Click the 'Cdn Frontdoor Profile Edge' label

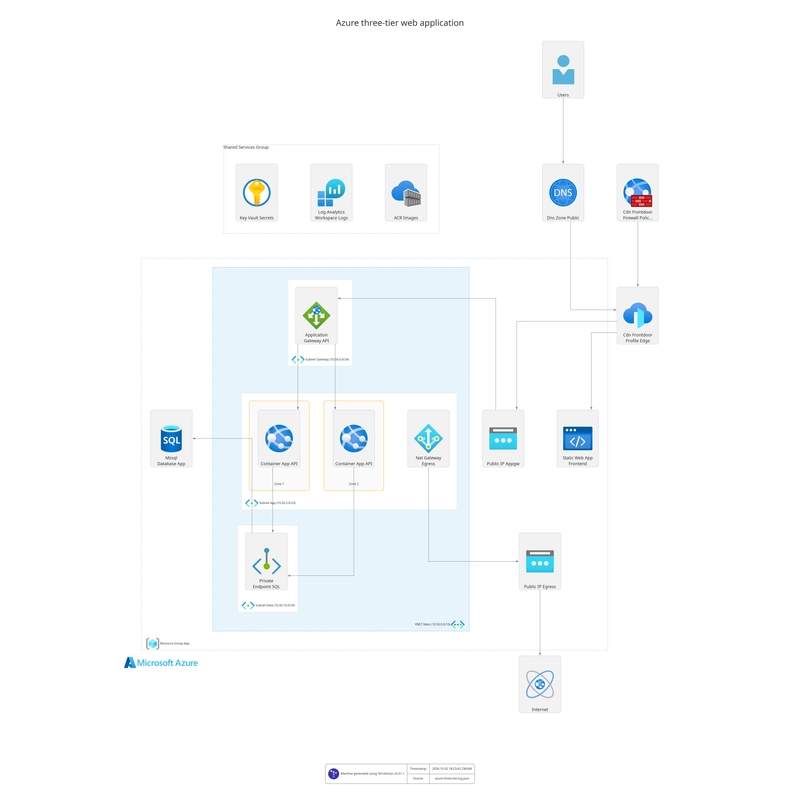pos(638,338)
